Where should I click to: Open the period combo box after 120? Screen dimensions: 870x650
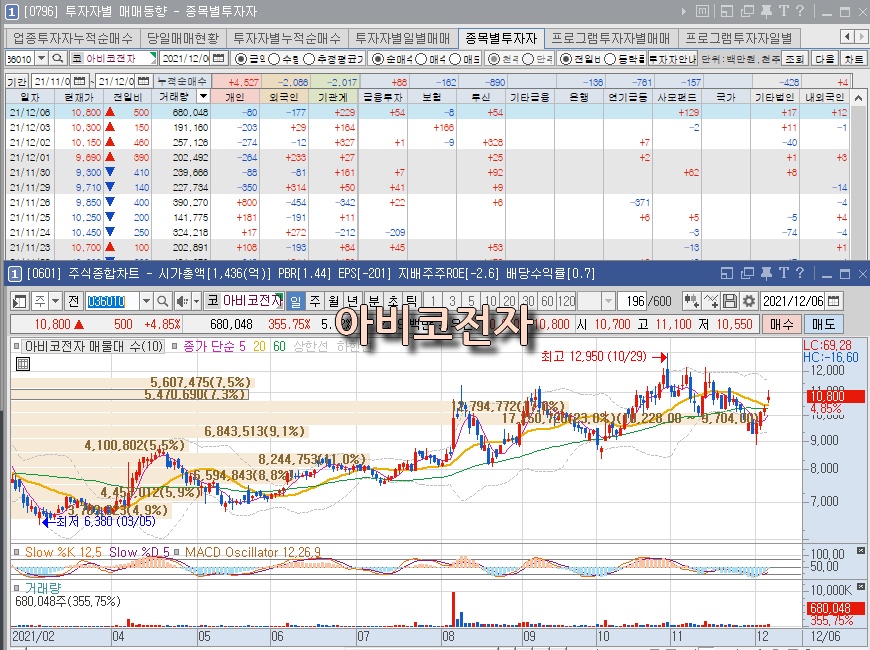(608, 301)
